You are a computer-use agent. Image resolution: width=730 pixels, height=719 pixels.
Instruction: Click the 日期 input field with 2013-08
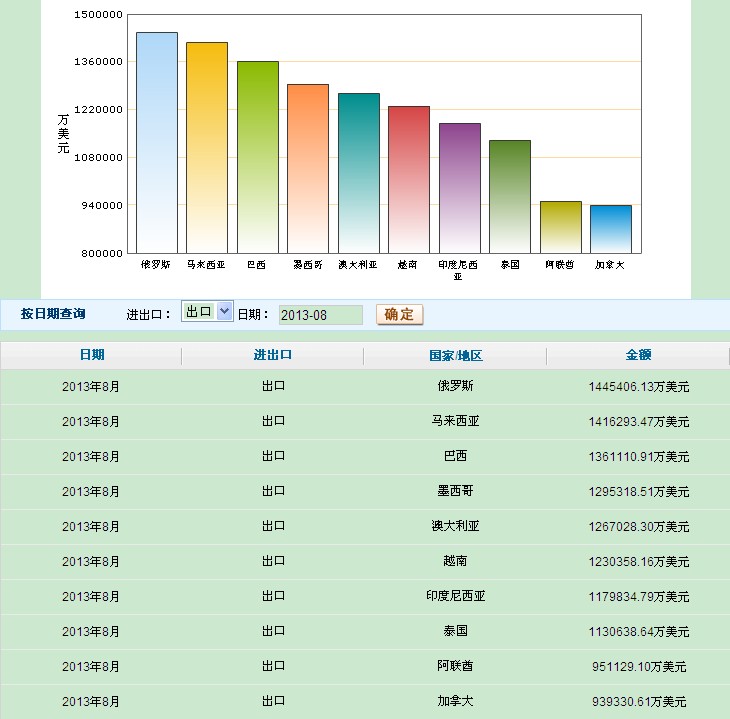[x=320, y=315]
